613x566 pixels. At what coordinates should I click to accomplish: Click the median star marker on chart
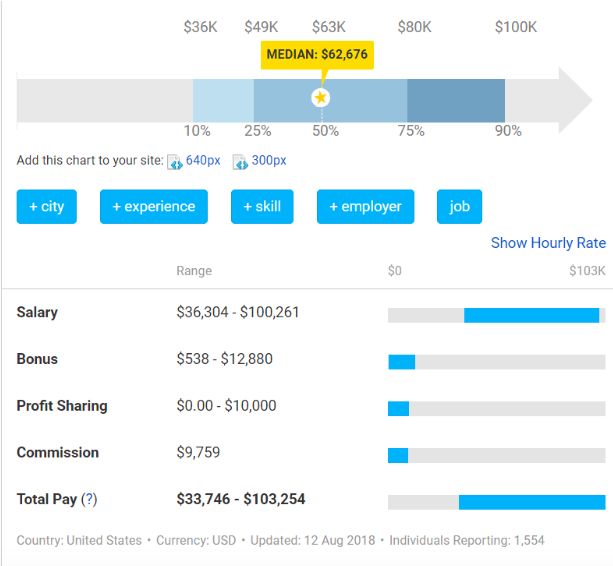[x=321, y=97]
